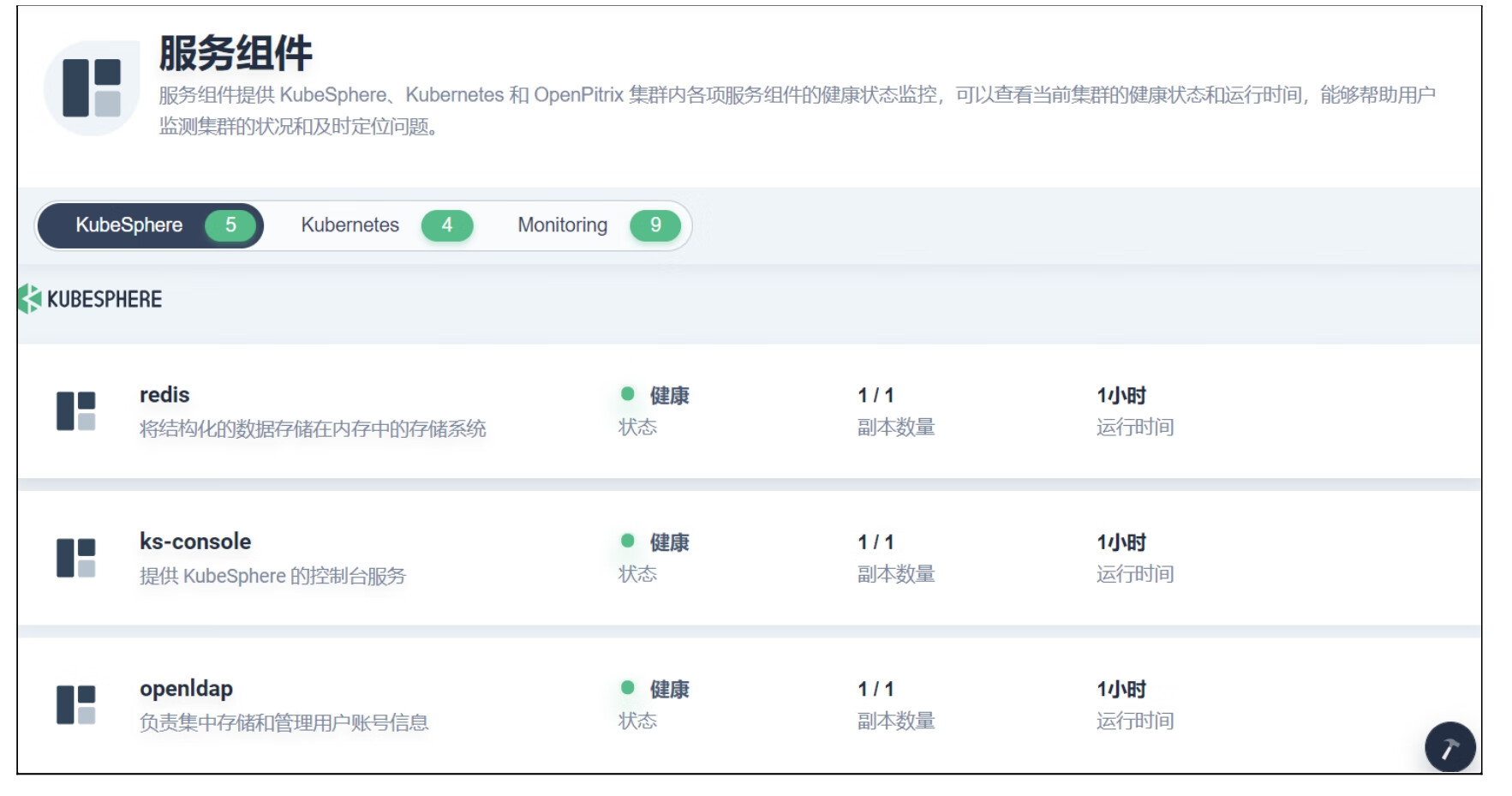1512x796 pixels.
Task: Switch to the Kubernetes tab
Action: [x=350, y=225]
